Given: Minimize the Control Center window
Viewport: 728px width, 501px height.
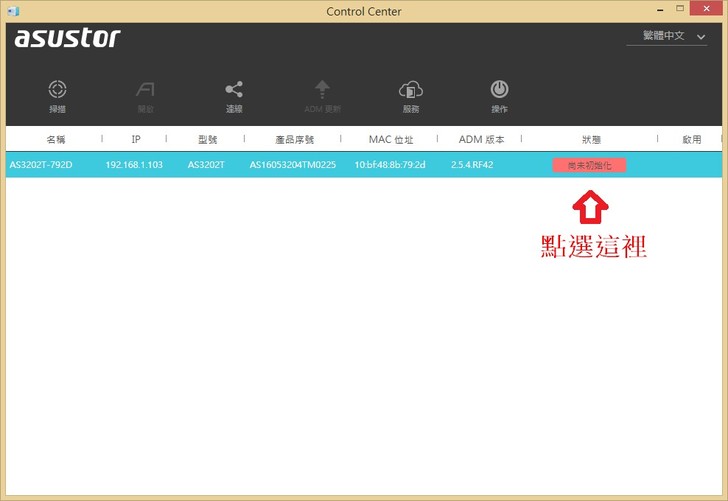Looking at the screenshot, I should (660, 9).
